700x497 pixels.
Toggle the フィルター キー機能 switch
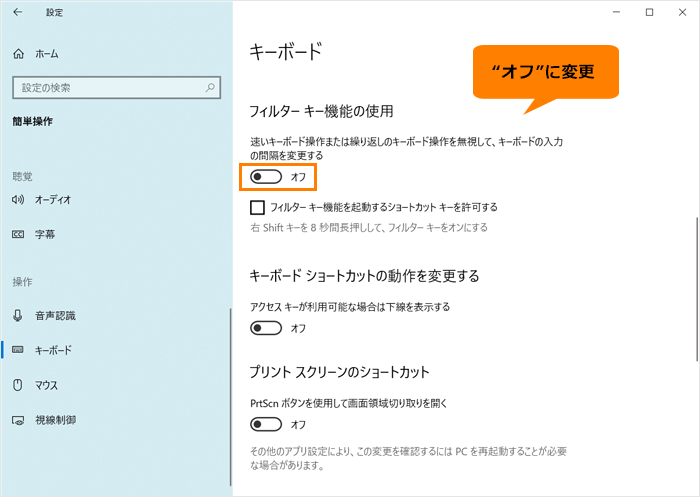click(x=266, y=177)
